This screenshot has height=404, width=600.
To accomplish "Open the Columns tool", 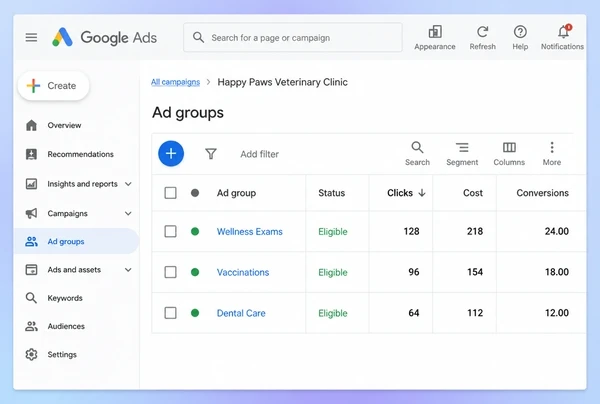I will 509,154.
